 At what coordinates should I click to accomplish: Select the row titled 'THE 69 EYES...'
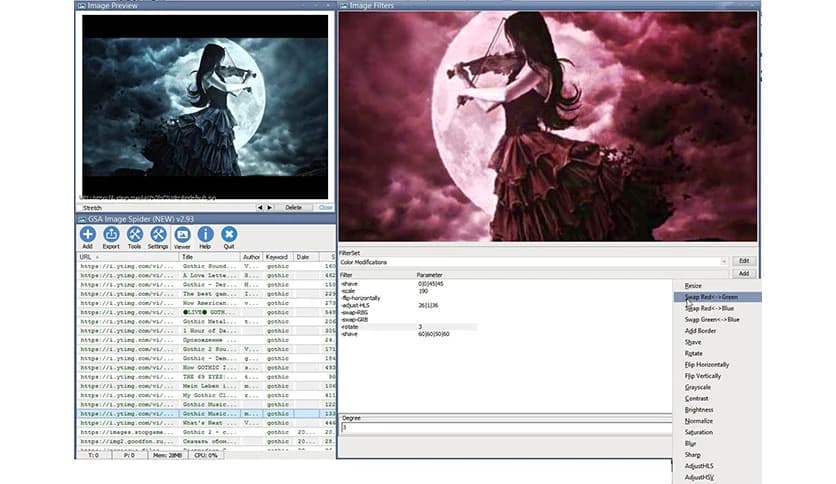[207, 377]
